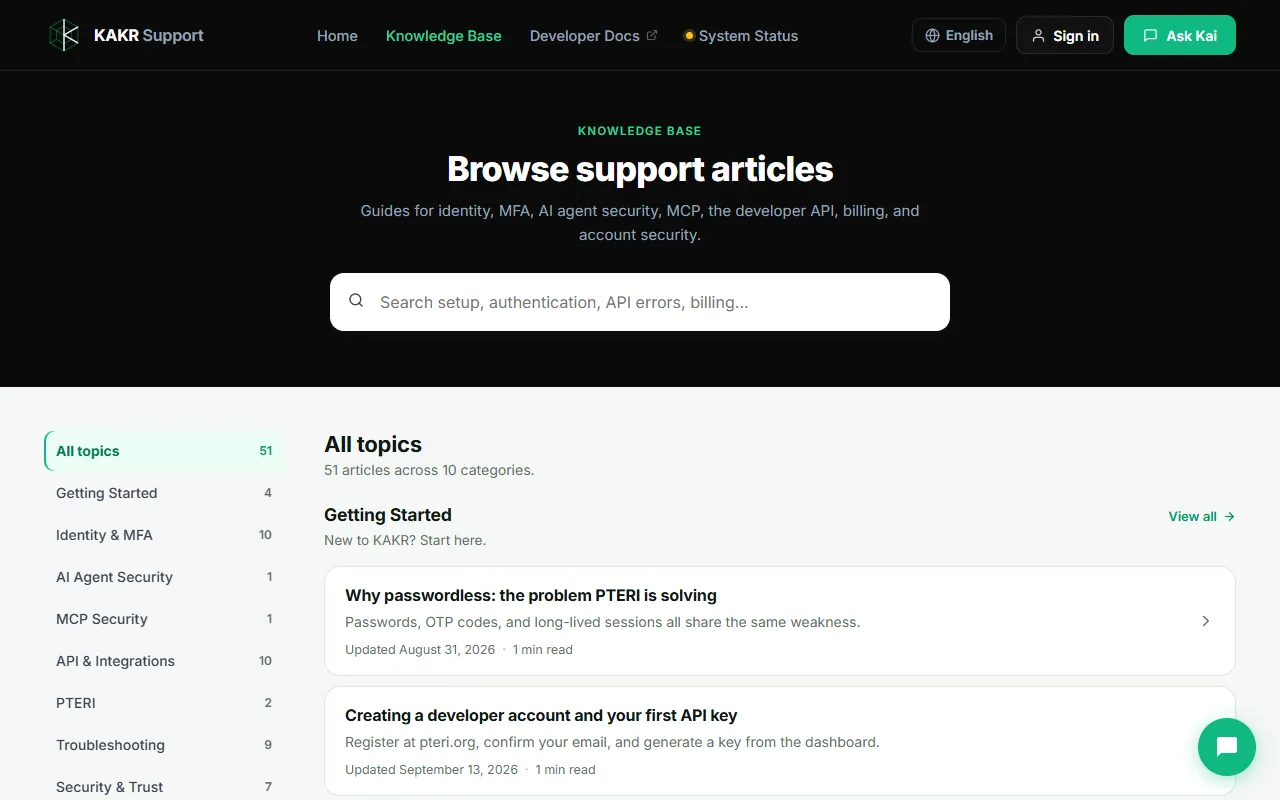Click 'Why passwordless: the problem PTERI is solving' title

[x=531, y=596]
